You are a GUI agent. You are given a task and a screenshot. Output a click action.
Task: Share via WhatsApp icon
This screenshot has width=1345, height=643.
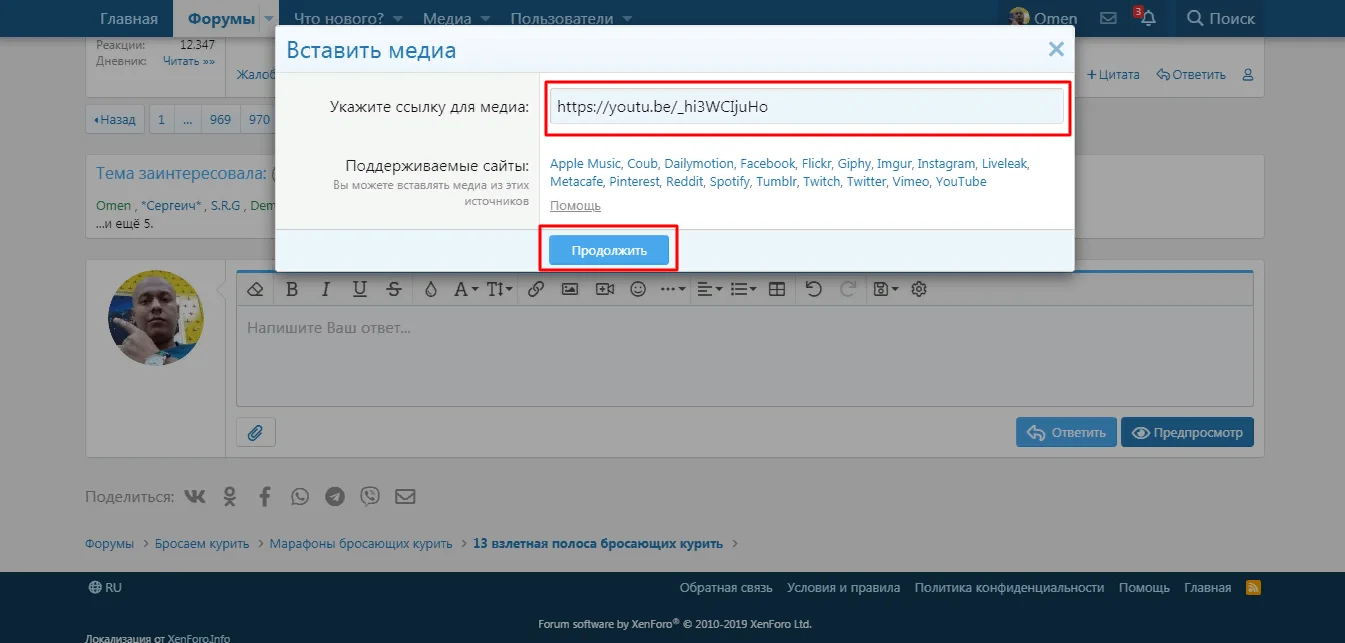[x=300, y=496]
